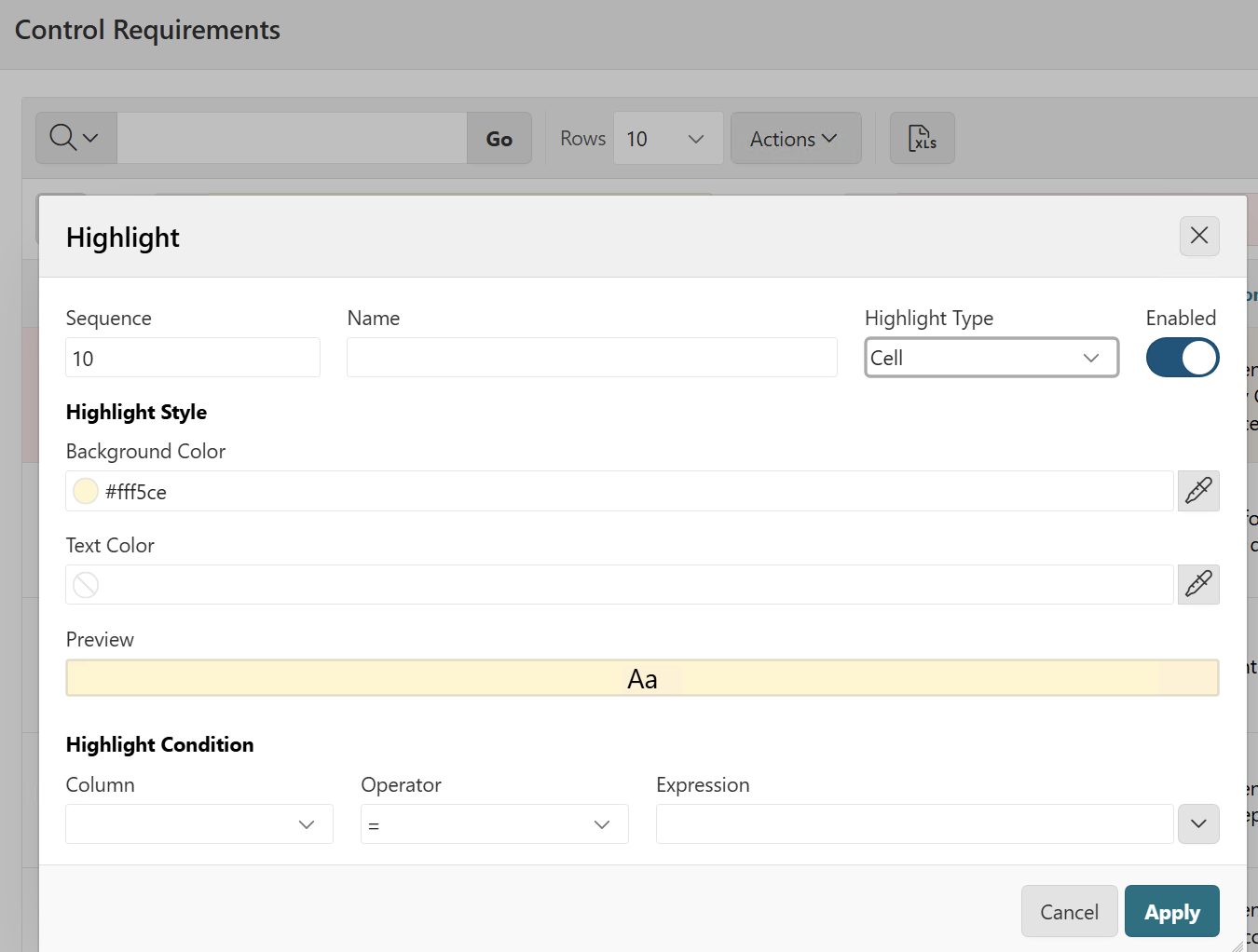Close the Highlight dialog with X
The height and width of the screenshot is (952, 1258).
coord(1199,237)
